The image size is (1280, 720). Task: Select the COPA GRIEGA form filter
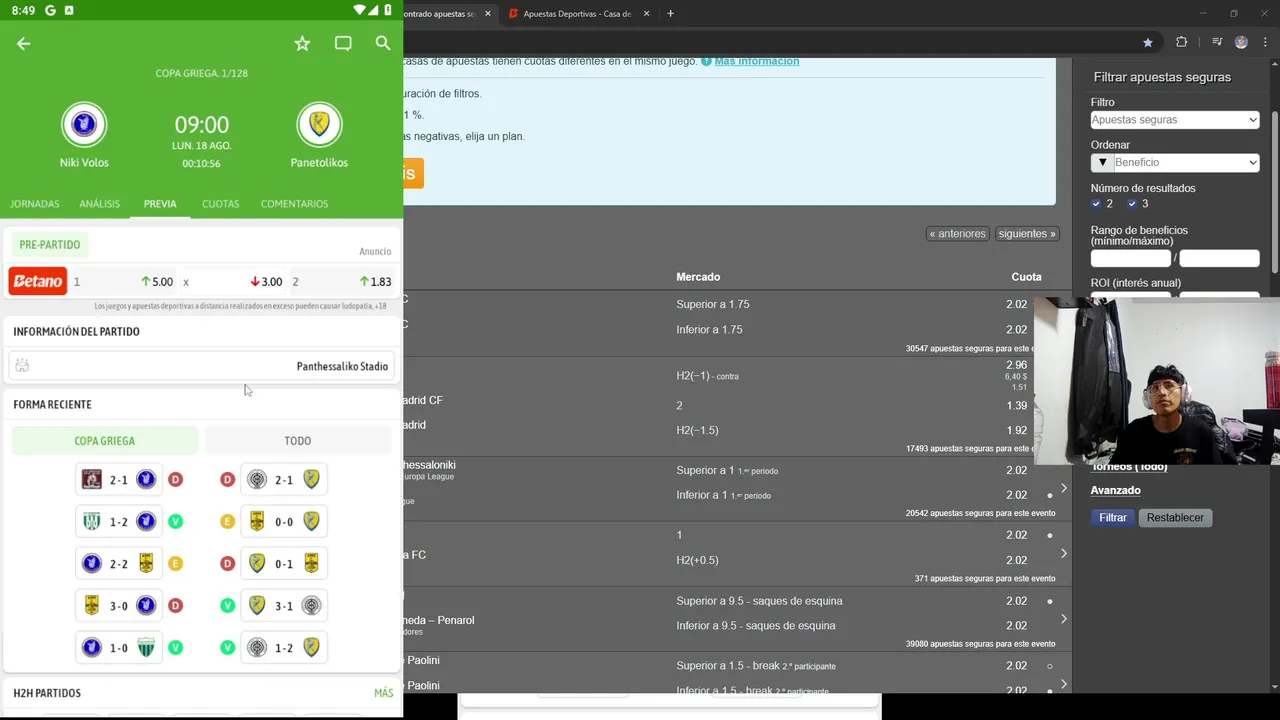point(105,441)
